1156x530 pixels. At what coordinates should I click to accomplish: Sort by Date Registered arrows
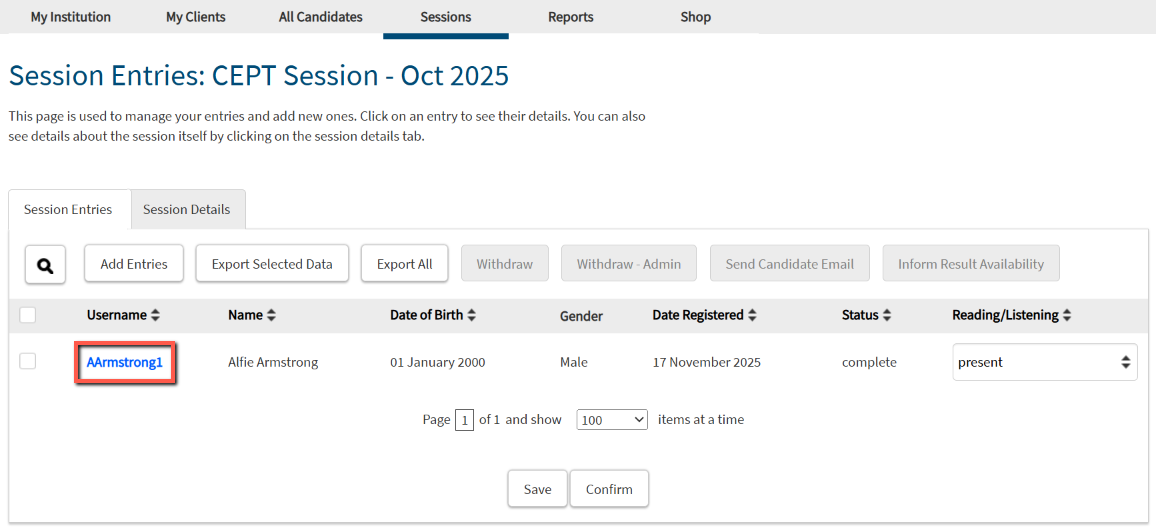click(x=752, y=315)
